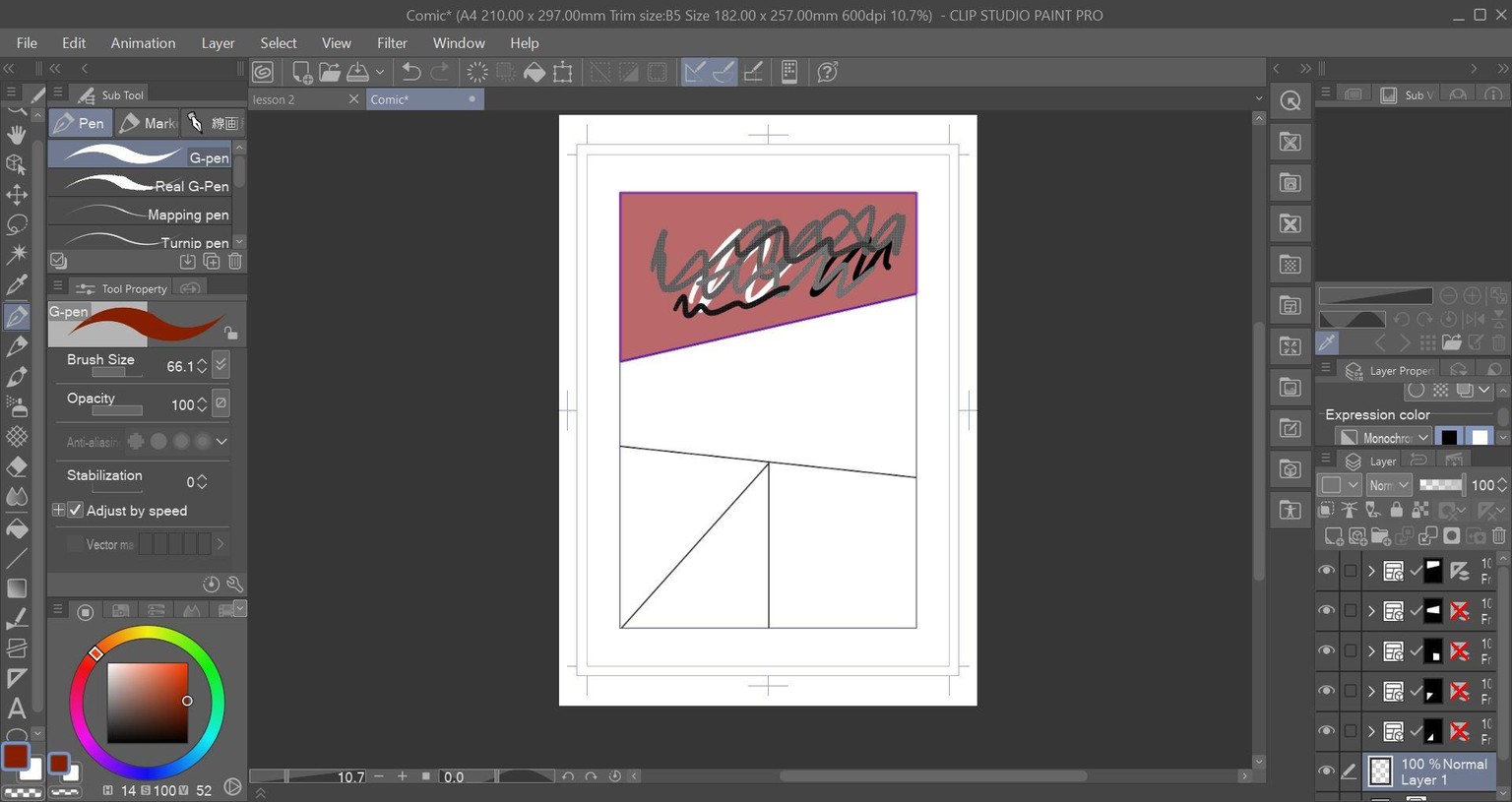Select the Real G-Pen sub tool
The width and height of the screenshot is (1512, 802).
141,185
